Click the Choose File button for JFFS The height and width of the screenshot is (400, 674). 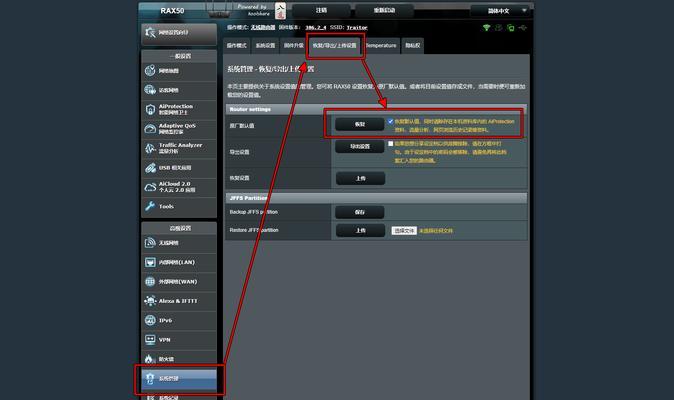point(404,231)
